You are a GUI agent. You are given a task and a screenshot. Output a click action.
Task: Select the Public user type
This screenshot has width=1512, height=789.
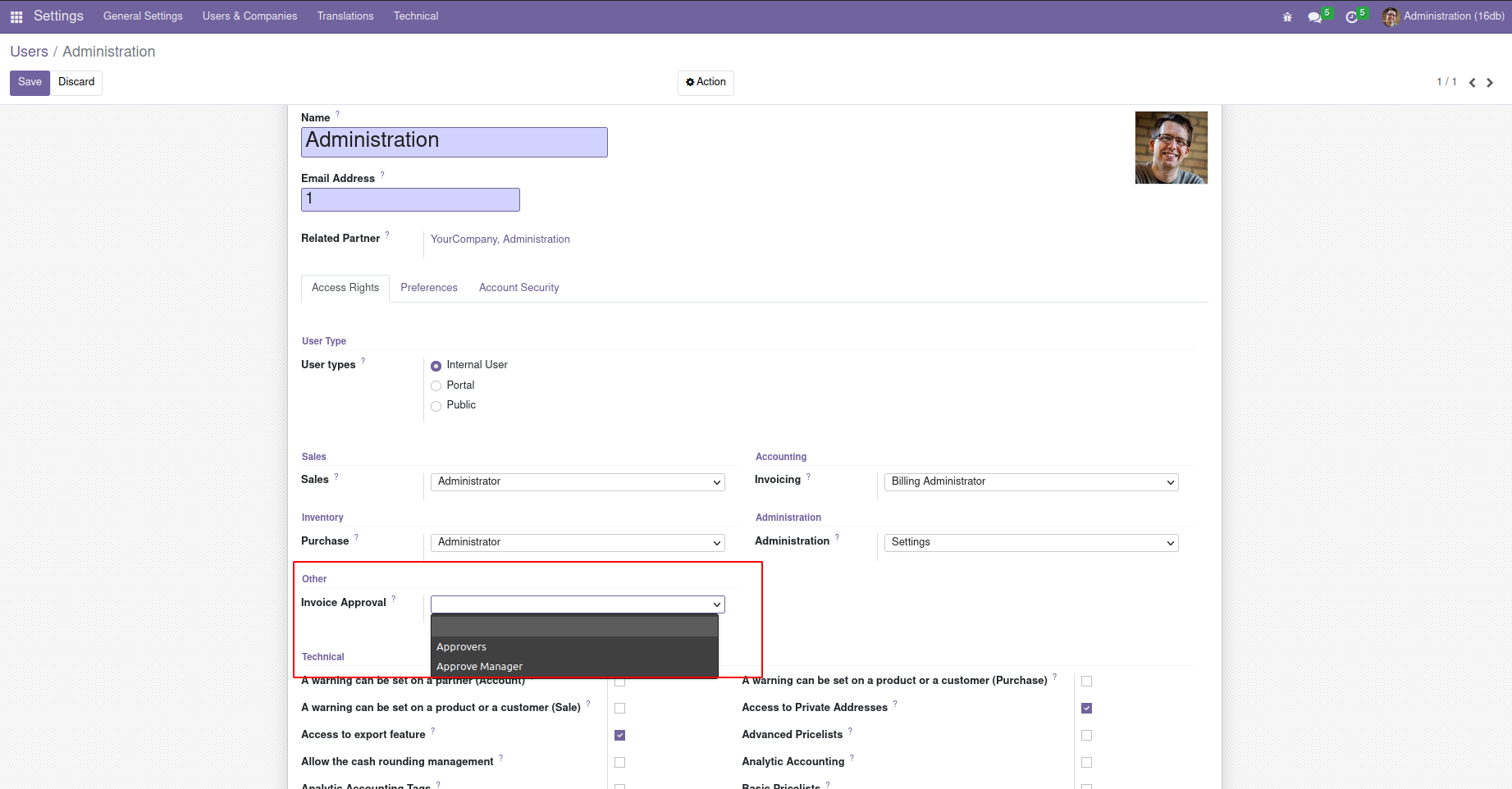tap(436, 406)
